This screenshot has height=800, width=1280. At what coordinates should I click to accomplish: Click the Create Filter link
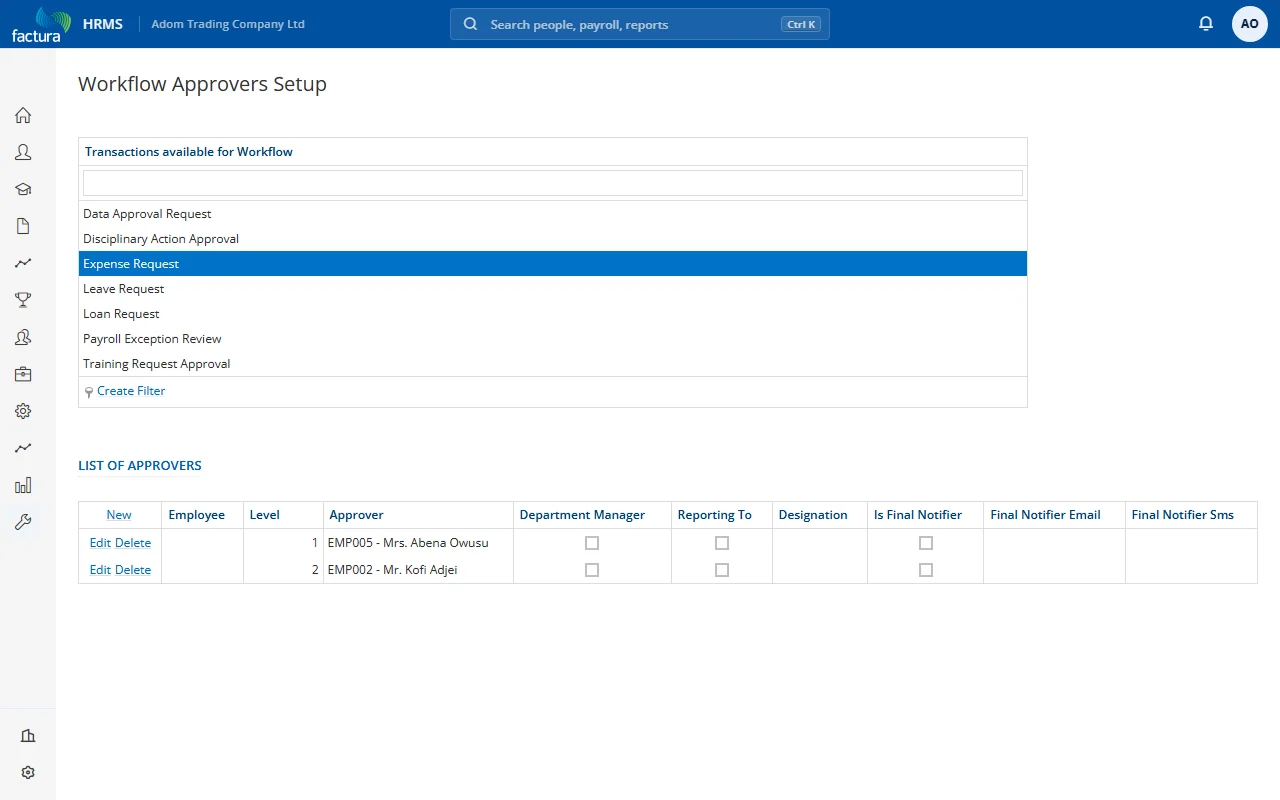click(x=131, y=391)
